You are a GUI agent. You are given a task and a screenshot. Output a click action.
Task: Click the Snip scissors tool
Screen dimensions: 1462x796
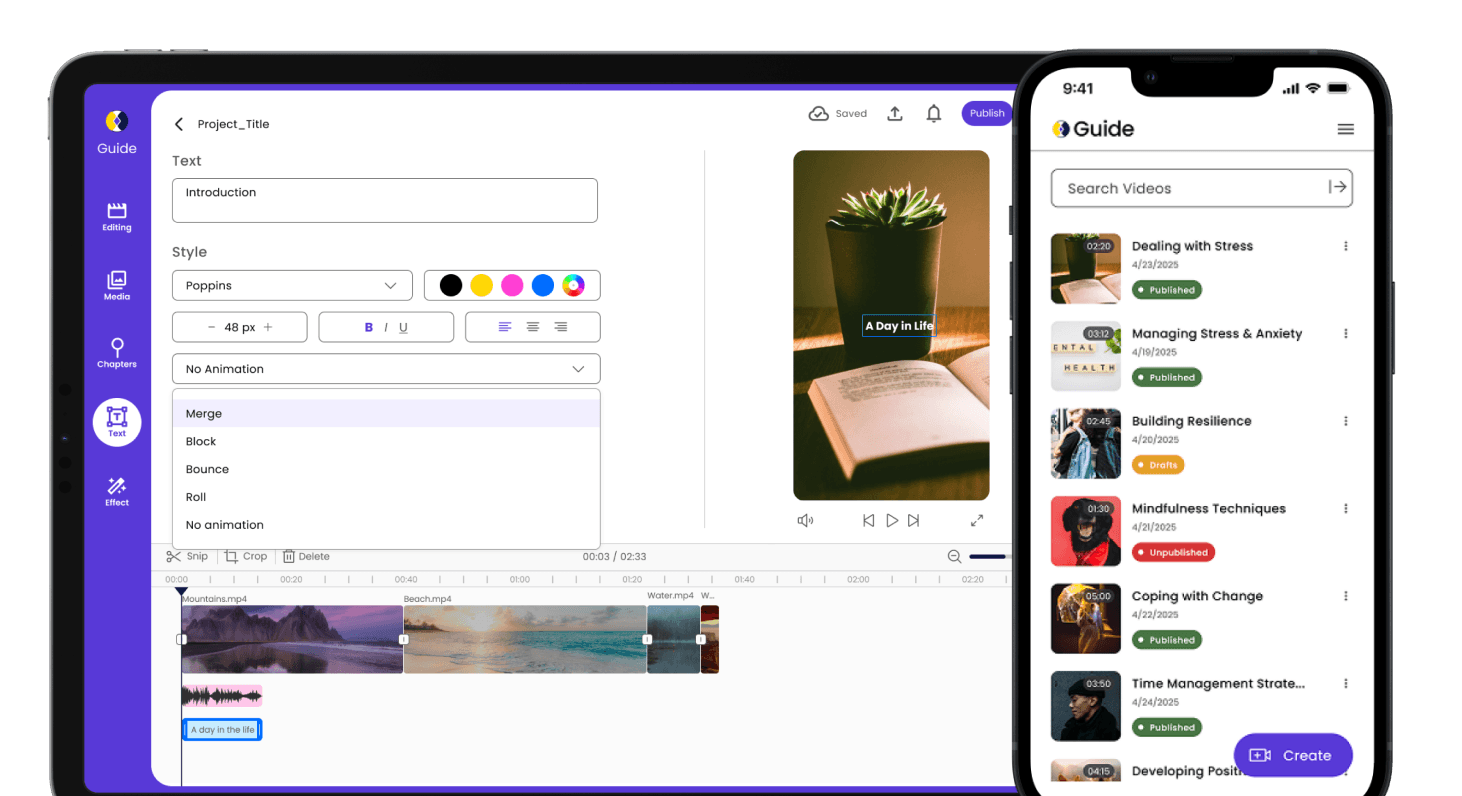(x=187, y=556)
